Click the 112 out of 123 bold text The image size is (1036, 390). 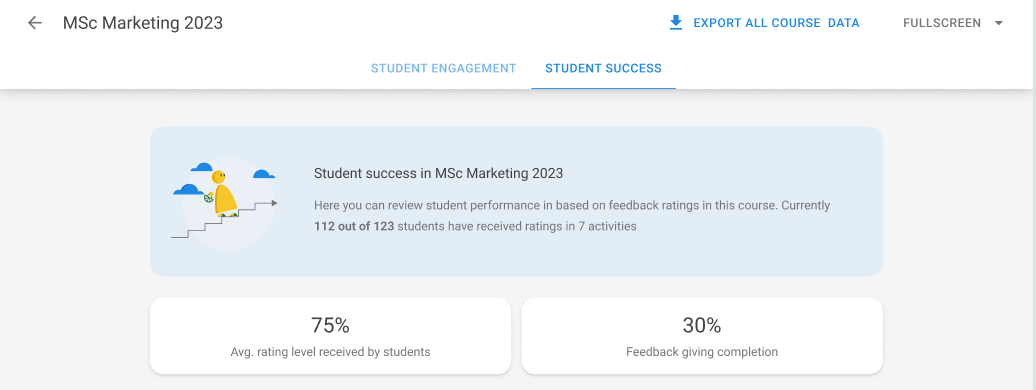click(354, 226)
